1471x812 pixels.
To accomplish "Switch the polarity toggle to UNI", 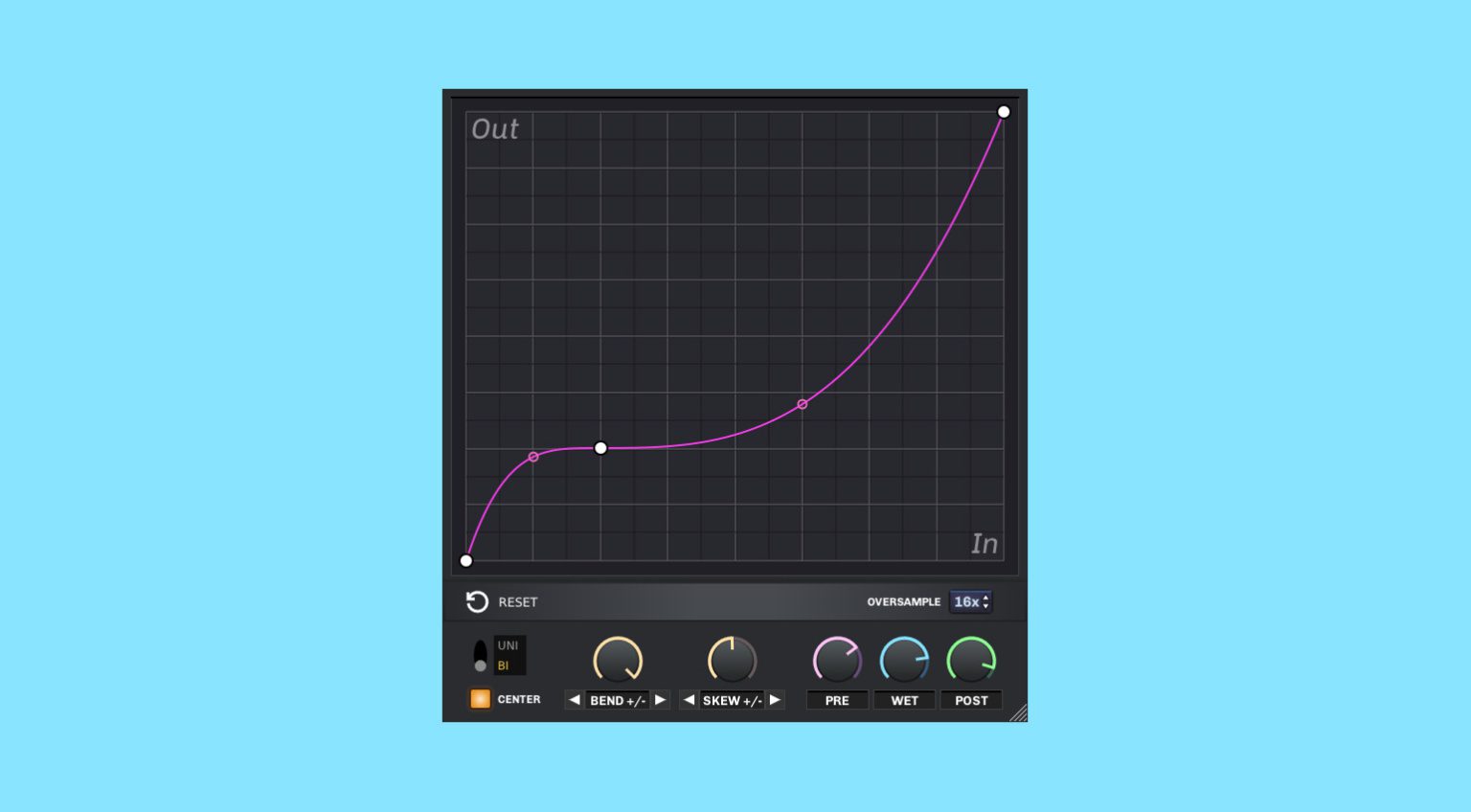I will tap(509, 644).
